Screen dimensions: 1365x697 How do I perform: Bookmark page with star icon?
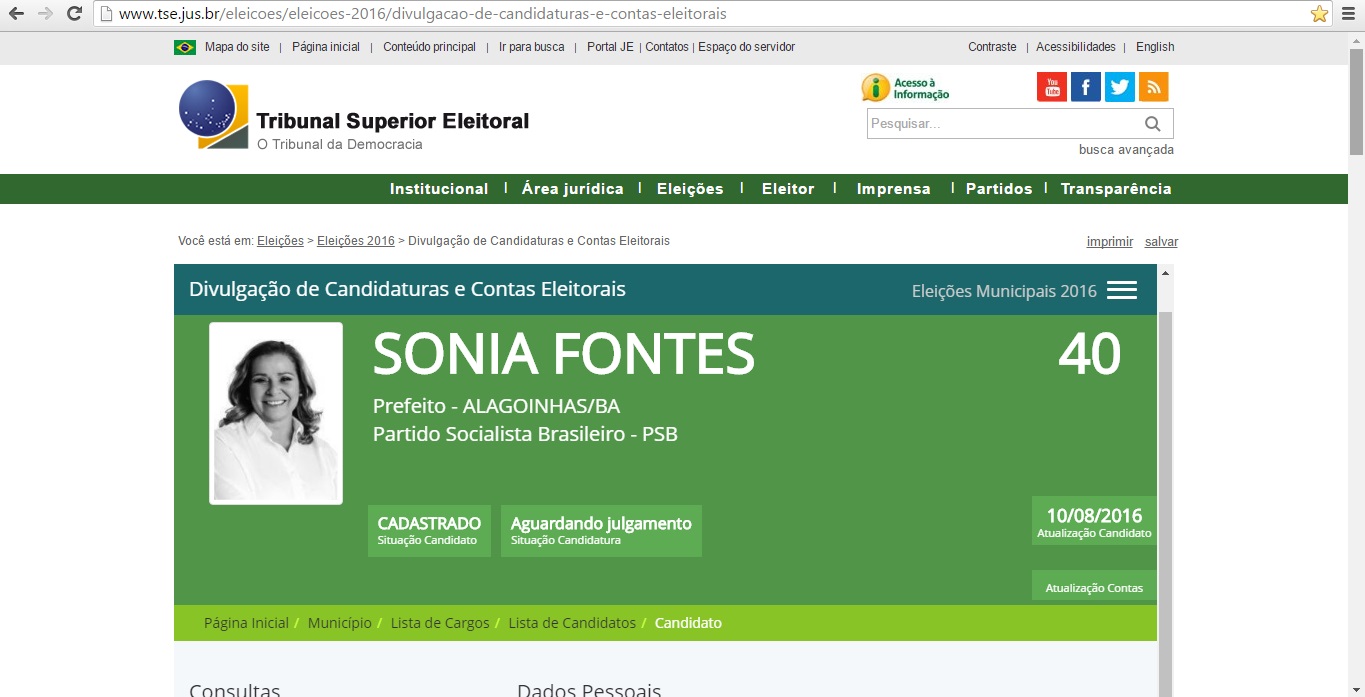pos(1319,14)
